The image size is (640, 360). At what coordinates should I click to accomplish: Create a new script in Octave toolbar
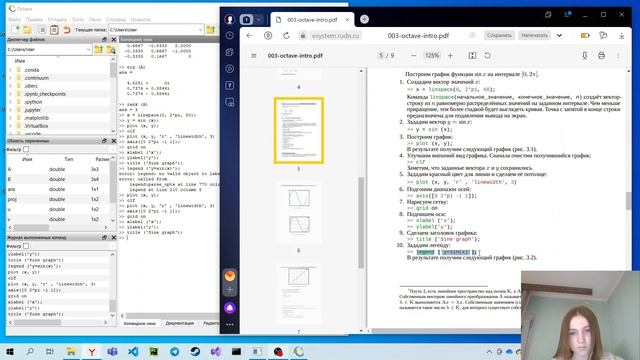click(x=16, y=30)
